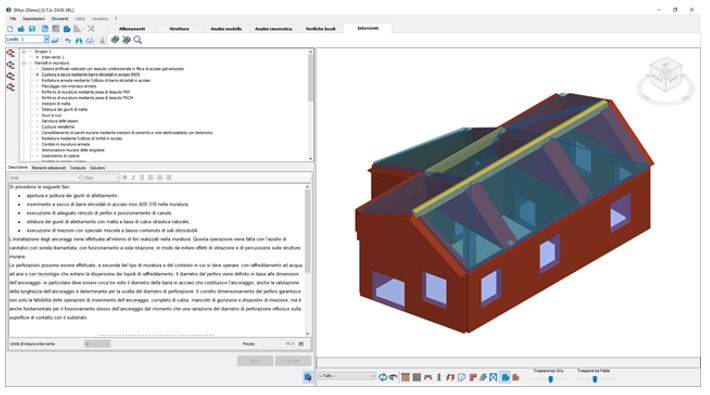Image resolution: width=710 pixels, height=395 pixels.
Task: Adjust the Trasparenza Oriz. slider
Action: point(551,379)
